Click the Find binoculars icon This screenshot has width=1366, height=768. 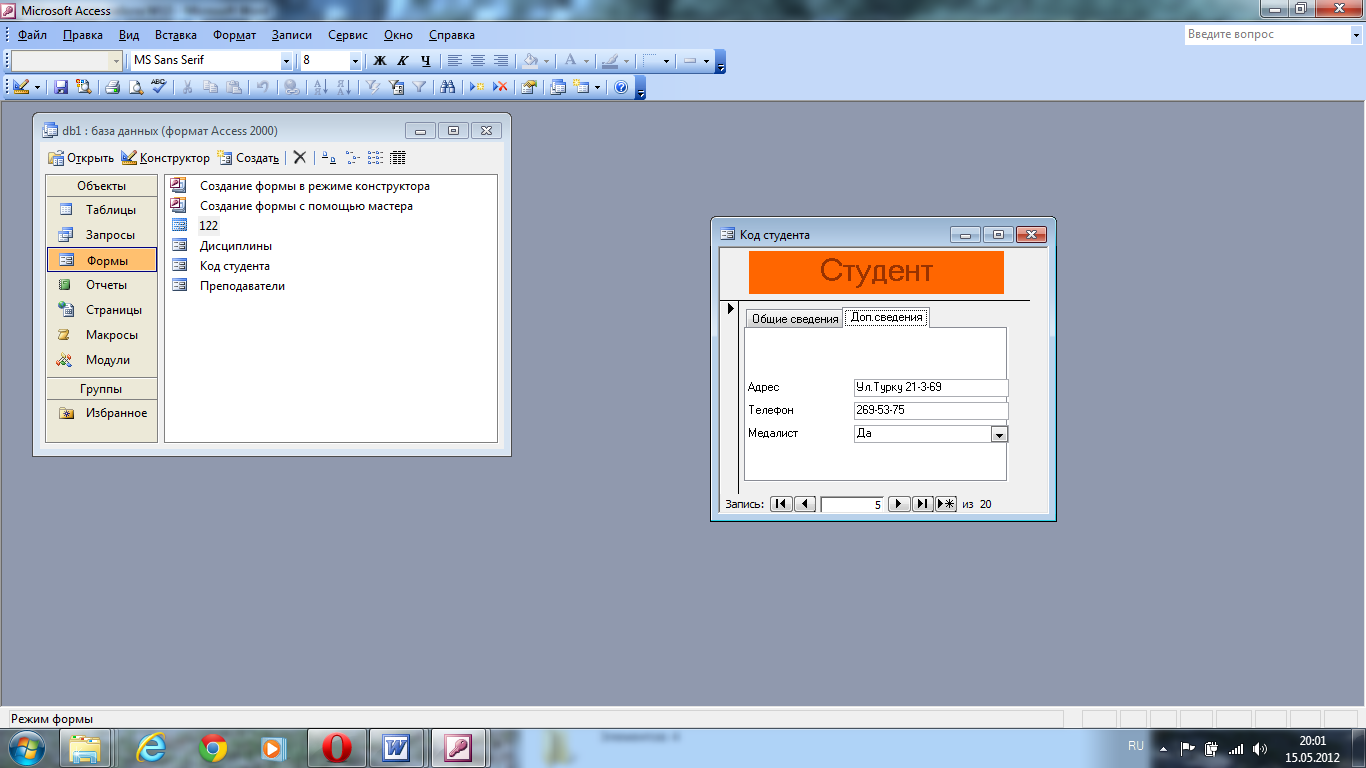[x=448, y=87]
